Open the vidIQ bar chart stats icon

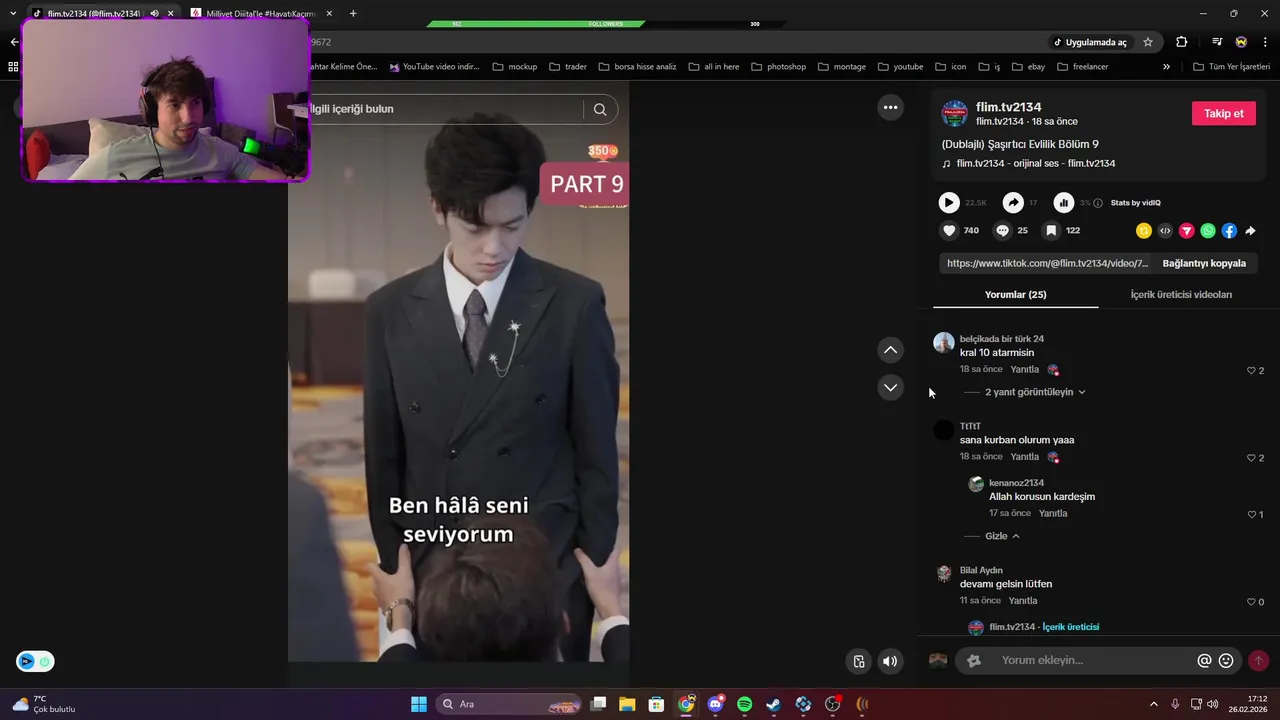pyautogui.click(x=1064, y=203)
